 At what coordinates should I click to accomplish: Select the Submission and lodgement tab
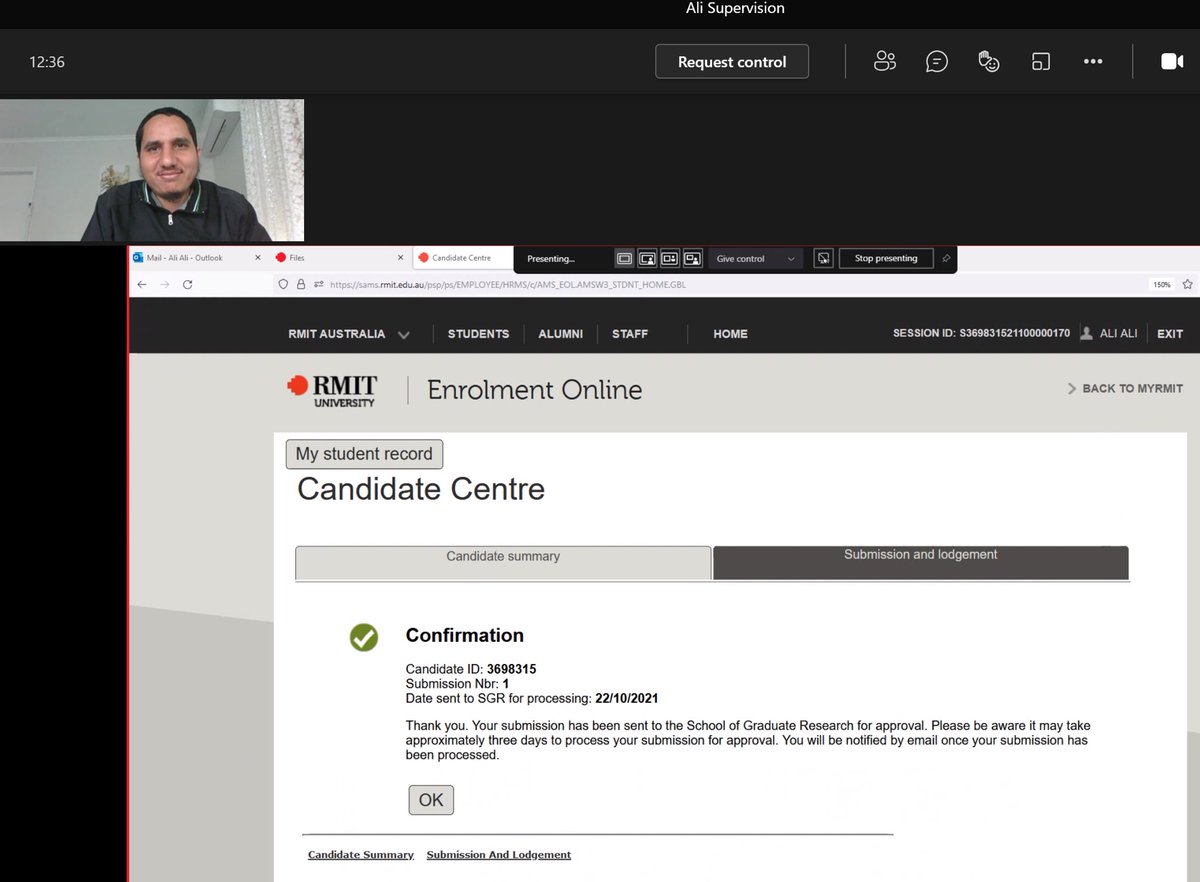tap(921, 562)
